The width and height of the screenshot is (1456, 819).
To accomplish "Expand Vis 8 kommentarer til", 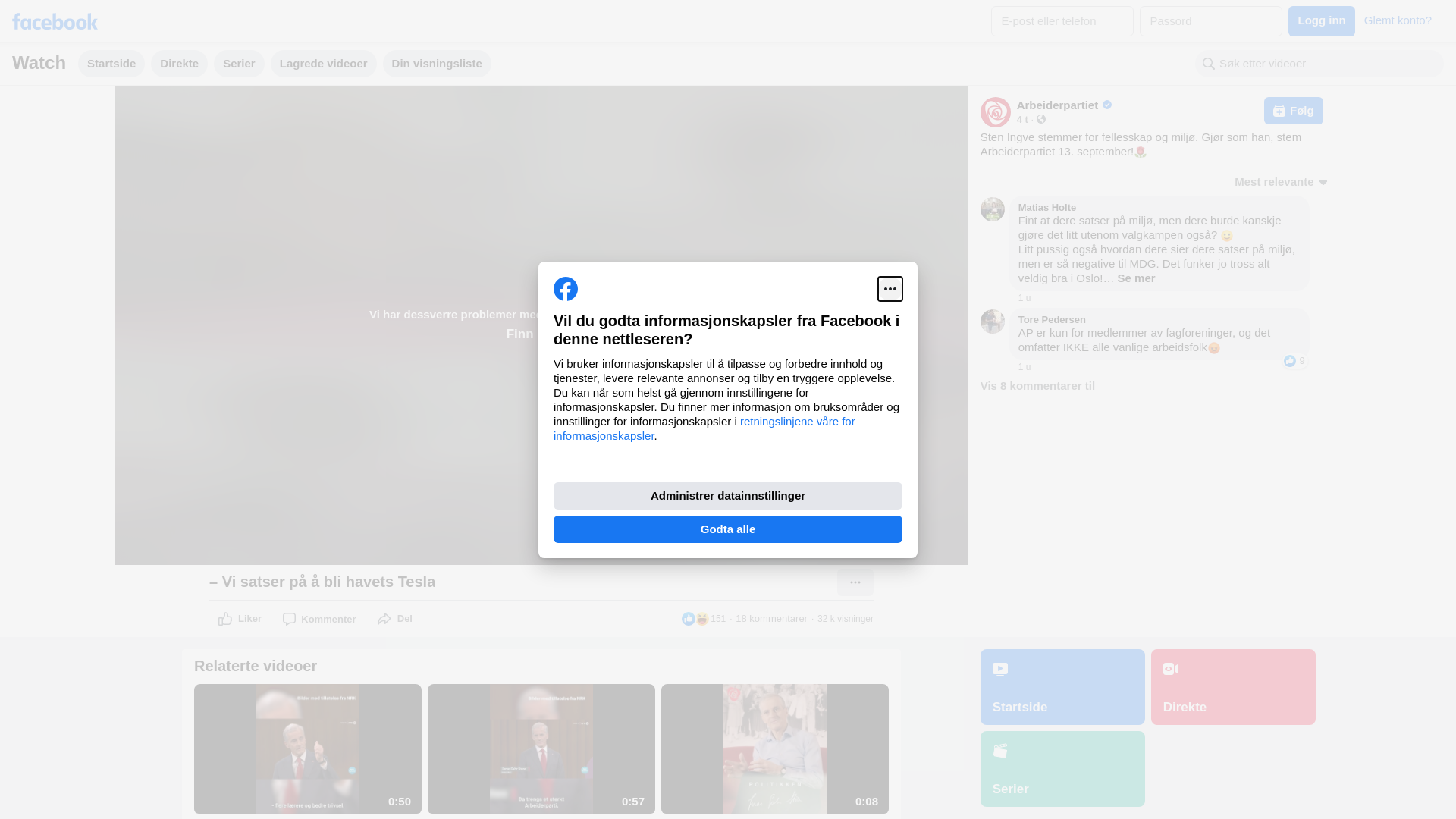I will click(1037, 386).
